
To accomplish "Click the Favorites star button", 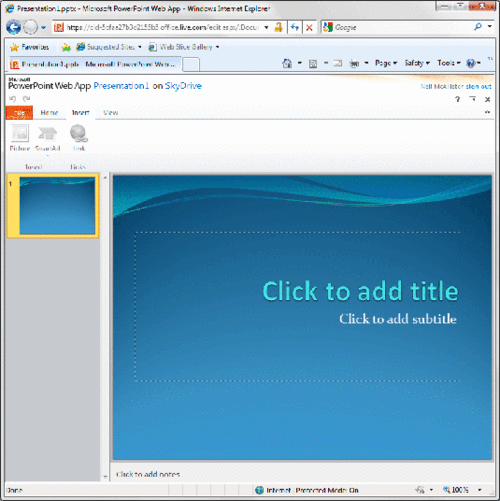I will point(29,47).
